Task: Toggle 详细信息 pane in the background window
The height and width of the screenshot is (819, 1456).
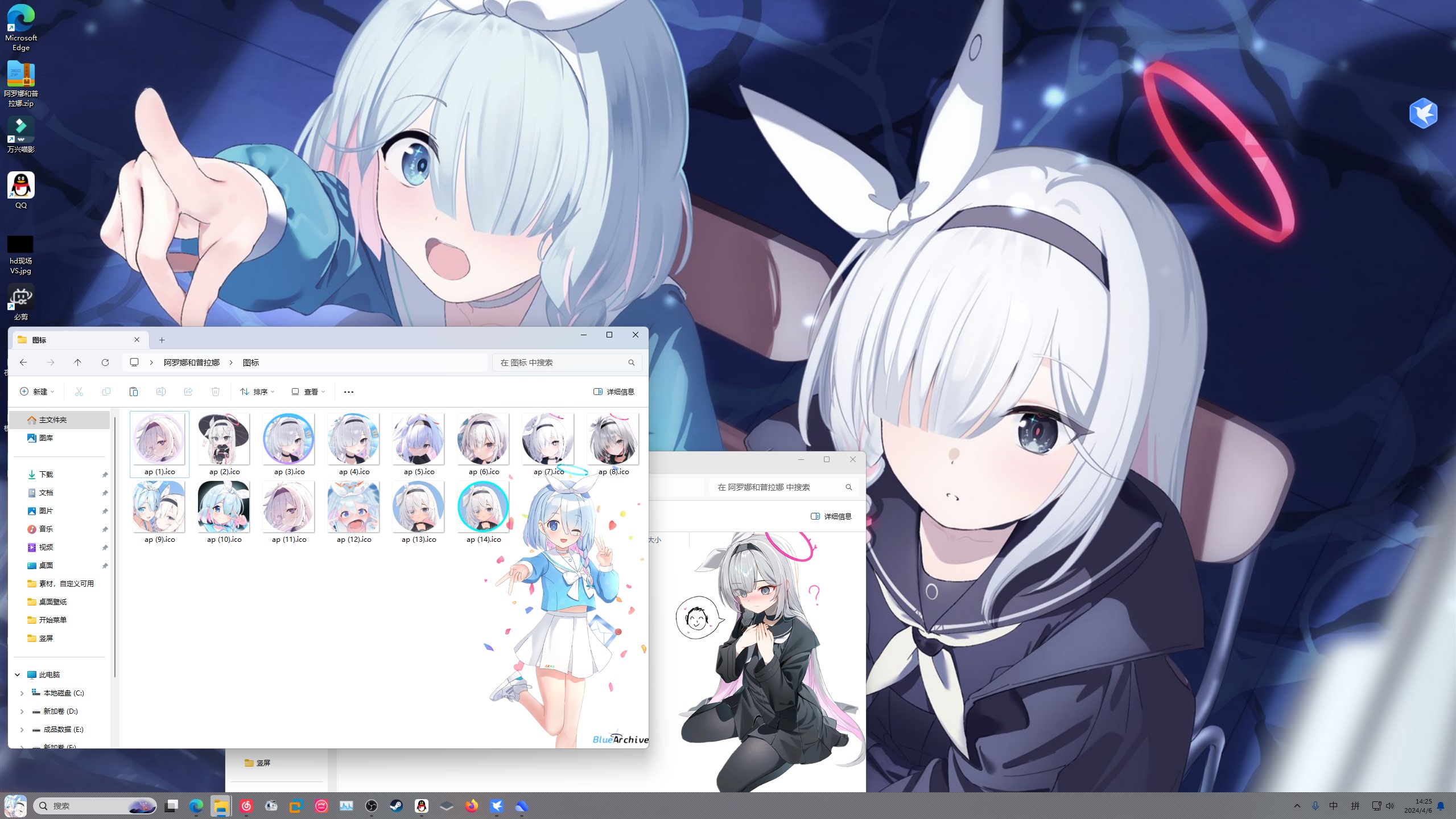Action: pyautogui.click(x=831, y=516)
